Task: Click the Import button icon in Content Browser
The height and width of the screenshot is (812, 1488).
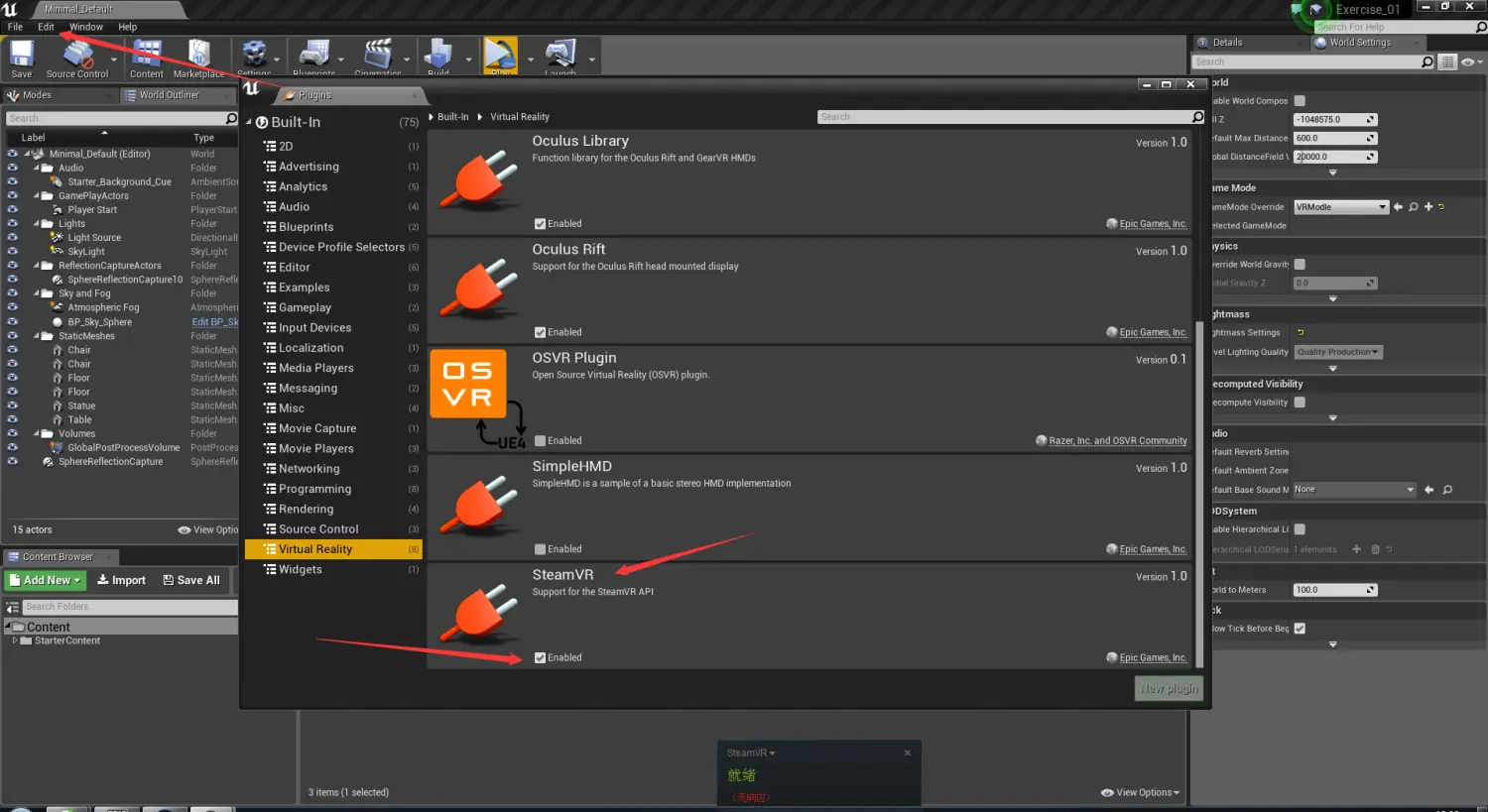Action: 121,580
